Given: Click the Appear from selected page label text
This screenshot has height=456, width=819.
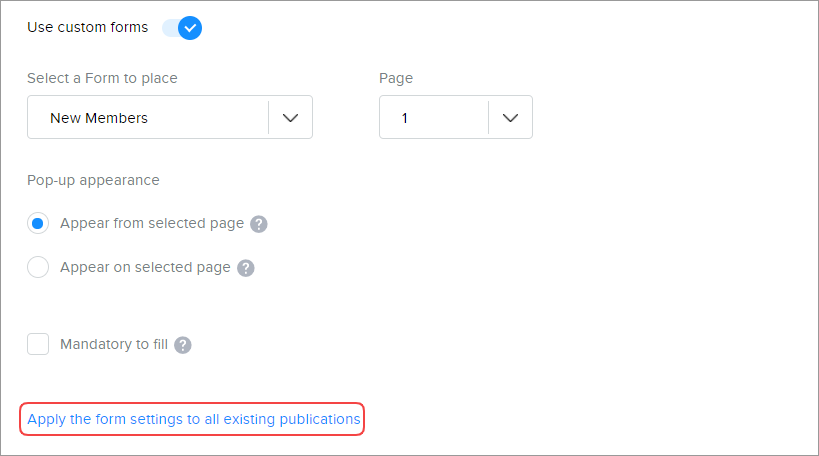Looking at the screenshot, I should point(152,223).
